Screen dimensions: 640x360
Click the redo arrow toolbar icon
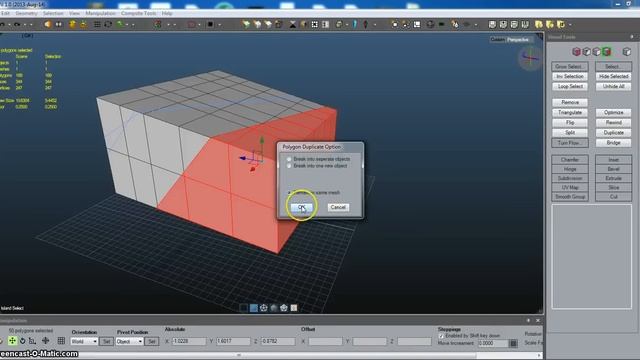pos(17,24)
